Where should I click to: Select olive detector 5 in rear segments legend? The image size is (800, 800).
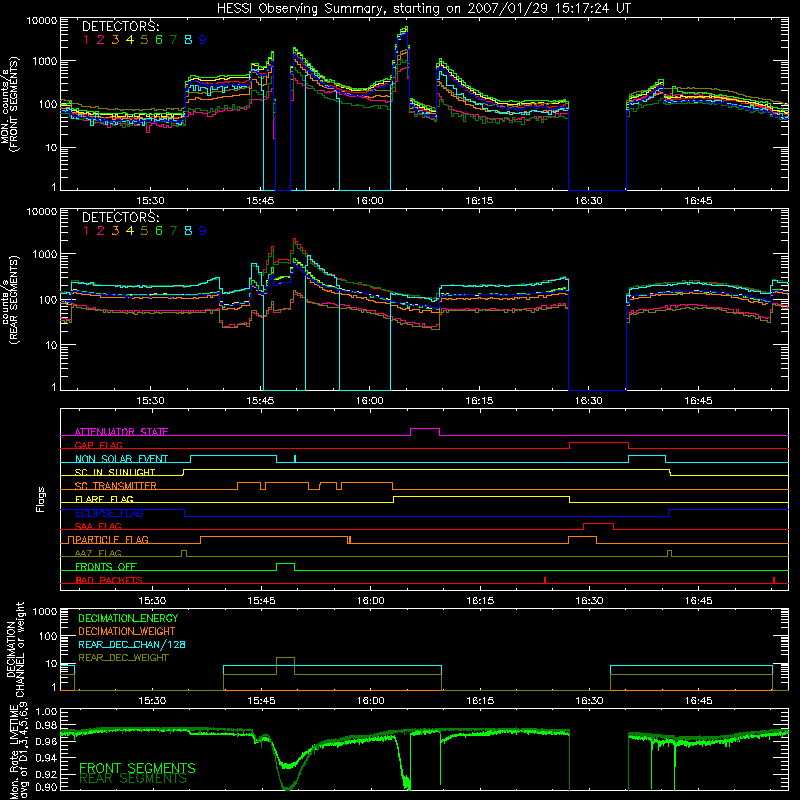coord(144,231)
